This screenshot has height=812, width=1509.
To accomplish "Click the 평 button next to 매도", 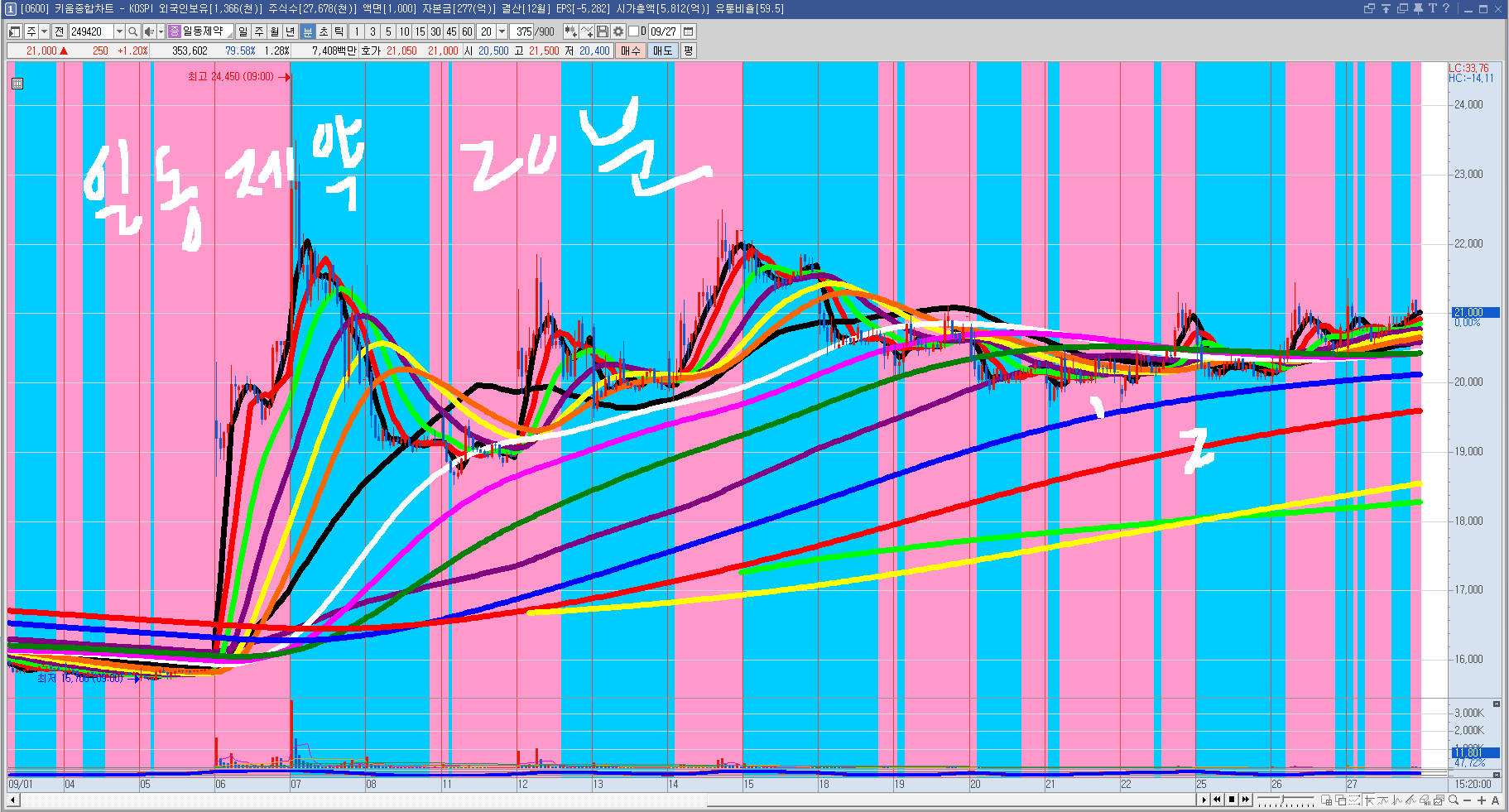I will 689,50.
